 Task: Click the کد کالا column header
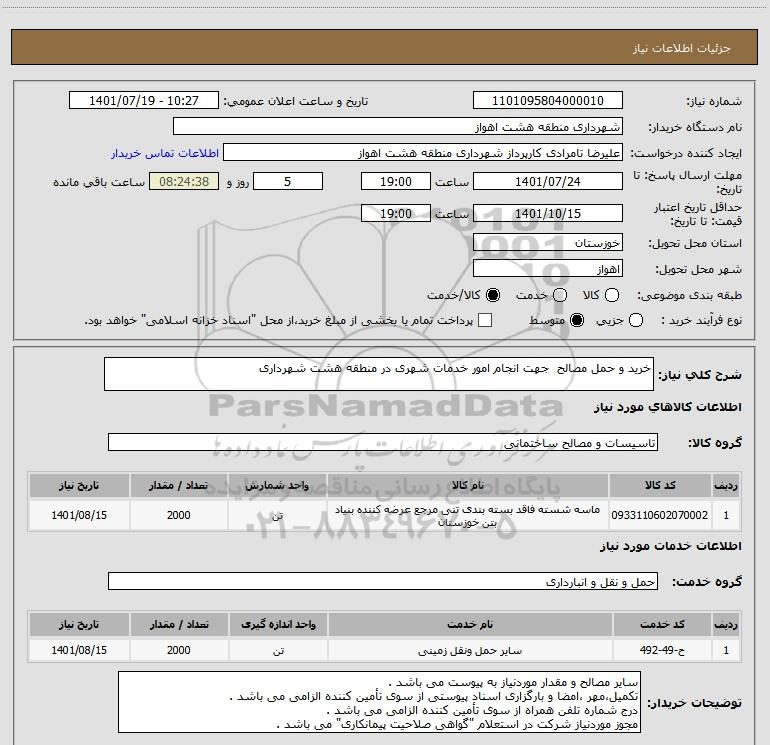click(x=660, y=485)
